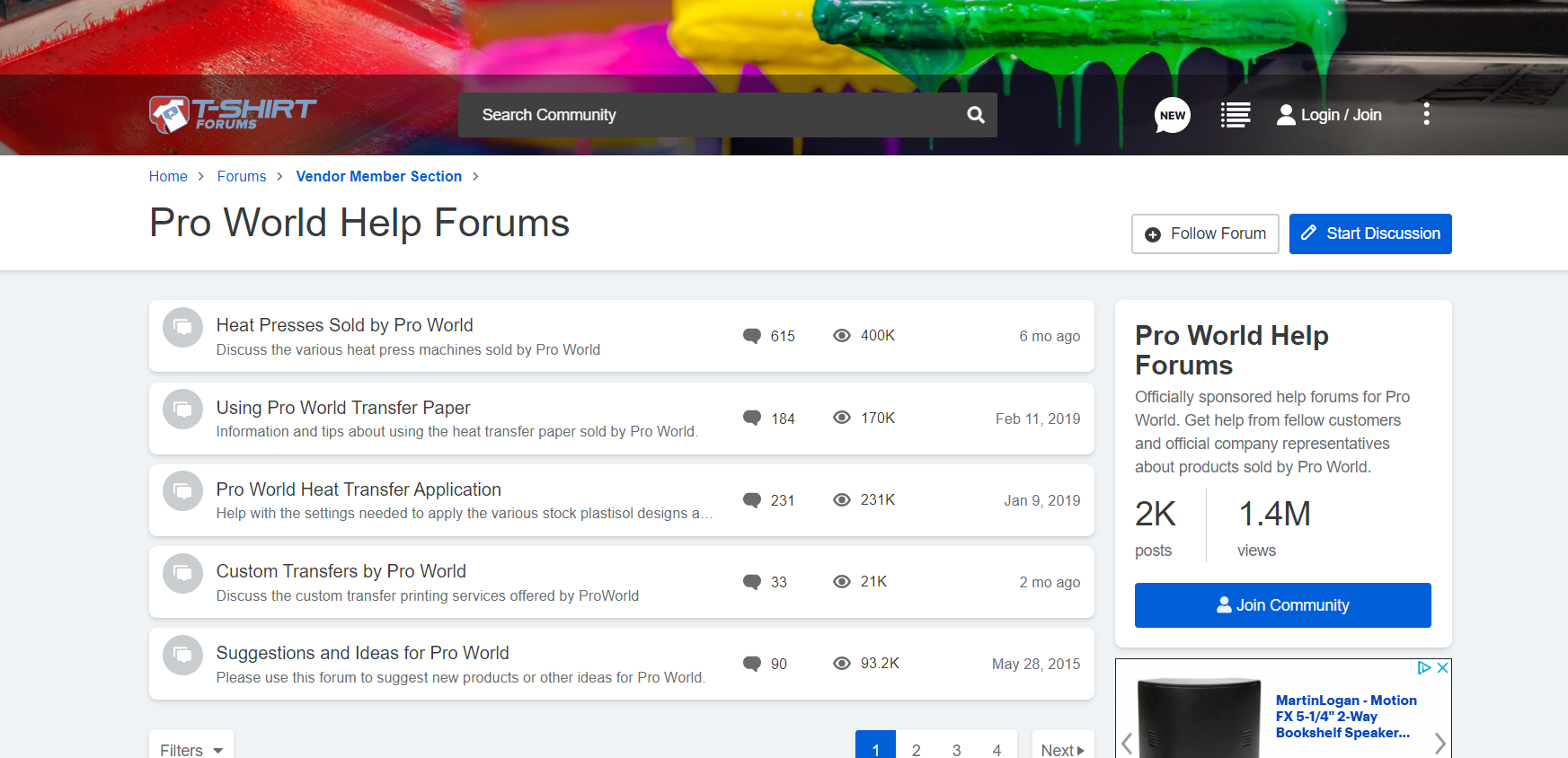Expand the Filters dropdown
This screenshot has height=758, width=1568.
tap(191, 748)
